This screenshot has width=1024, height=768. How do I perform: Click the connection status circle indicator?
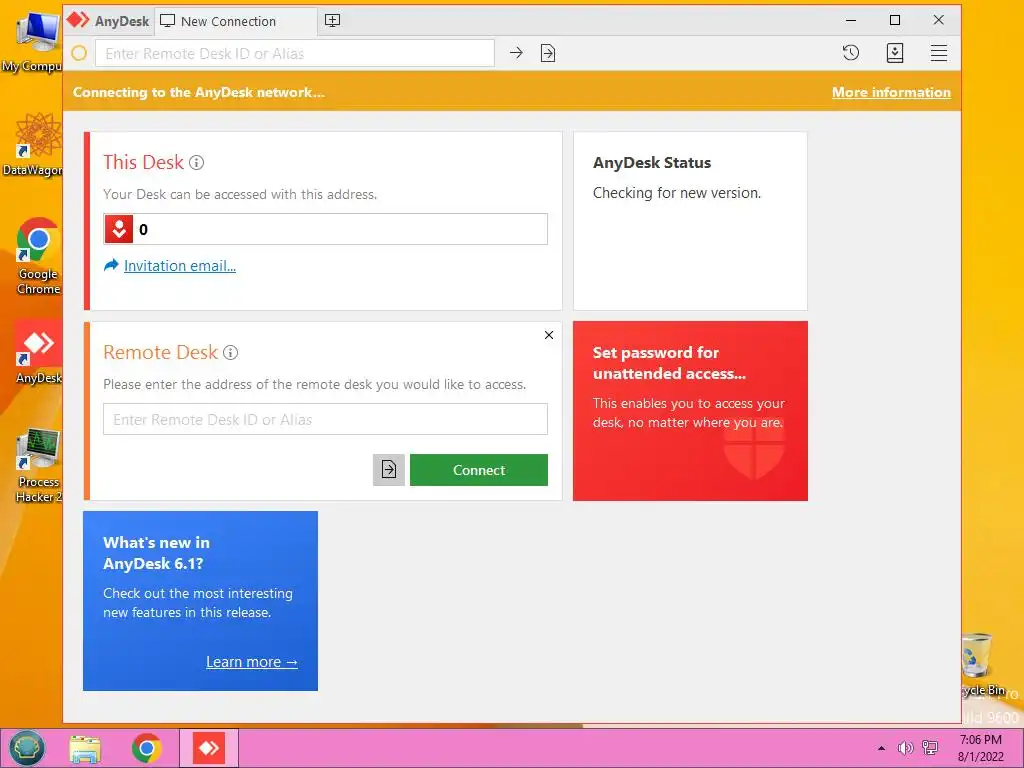pos(79,54)
